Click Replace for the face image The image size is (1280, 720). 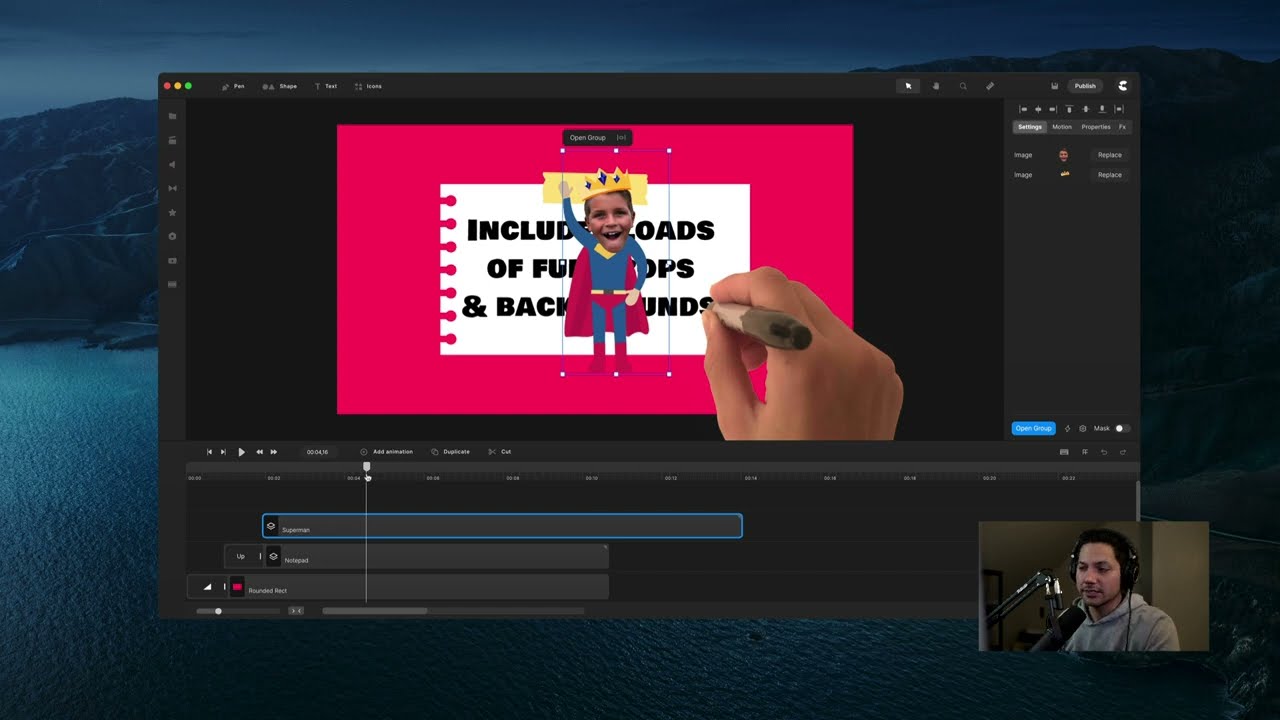click(x=1109, y=155)
